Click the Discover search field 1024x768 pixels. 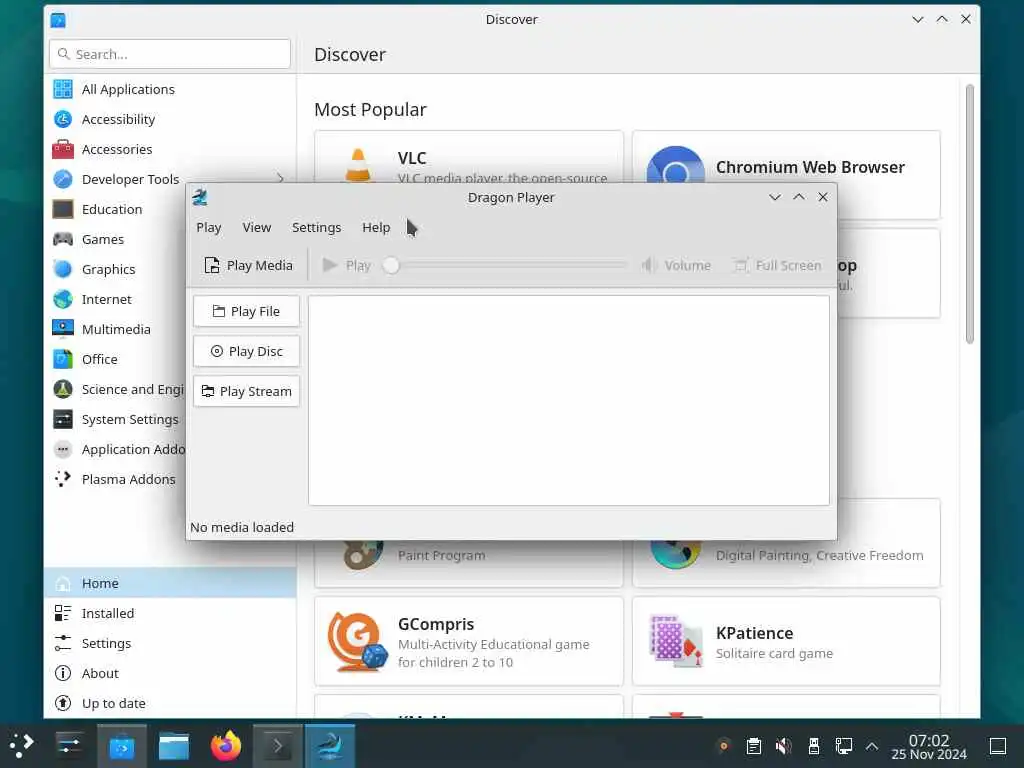point(170,54)
